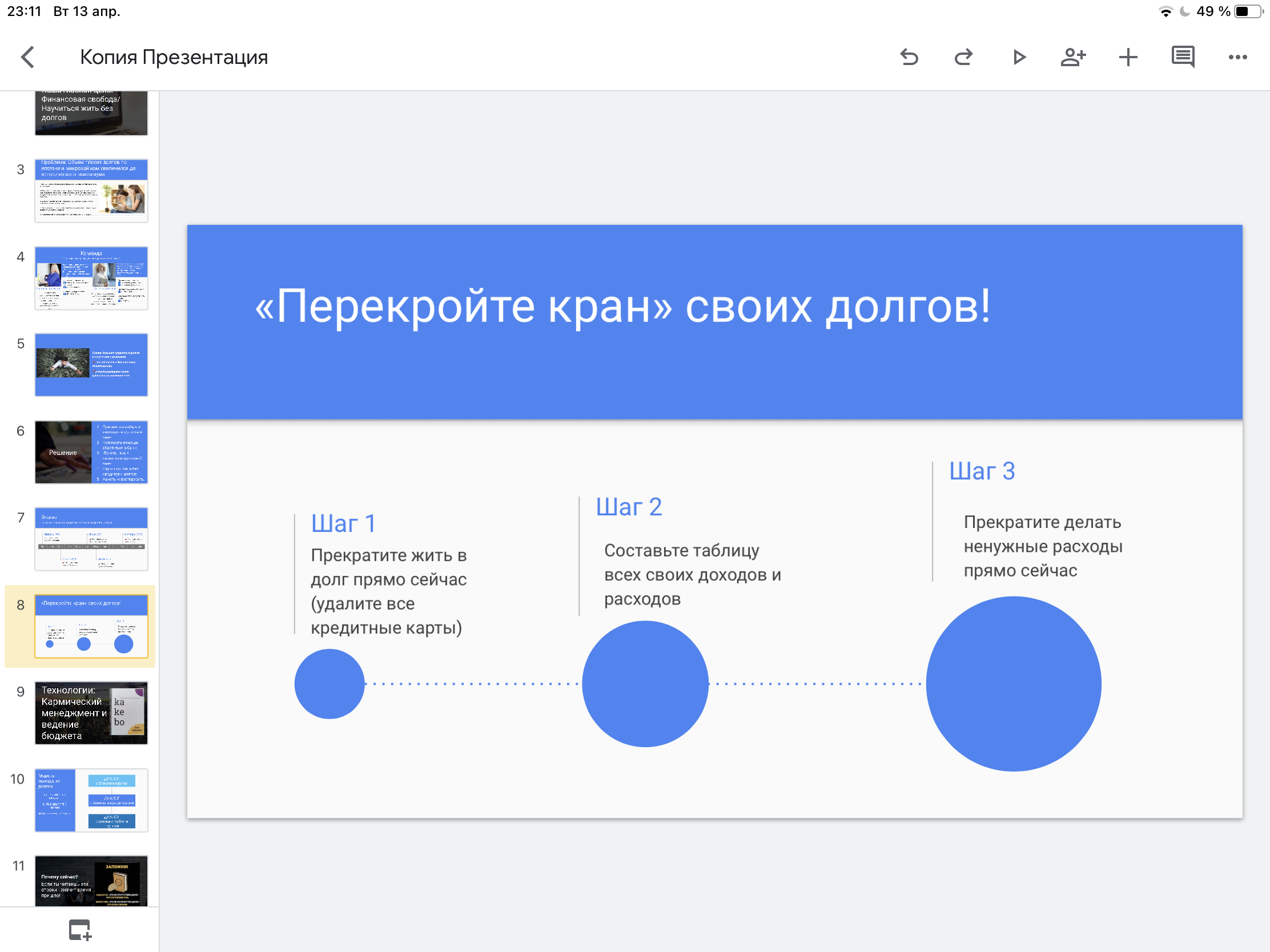1270x952 pixels.
Task: Select the largest blue circle shape
Action: click(x=1014, y=683)
